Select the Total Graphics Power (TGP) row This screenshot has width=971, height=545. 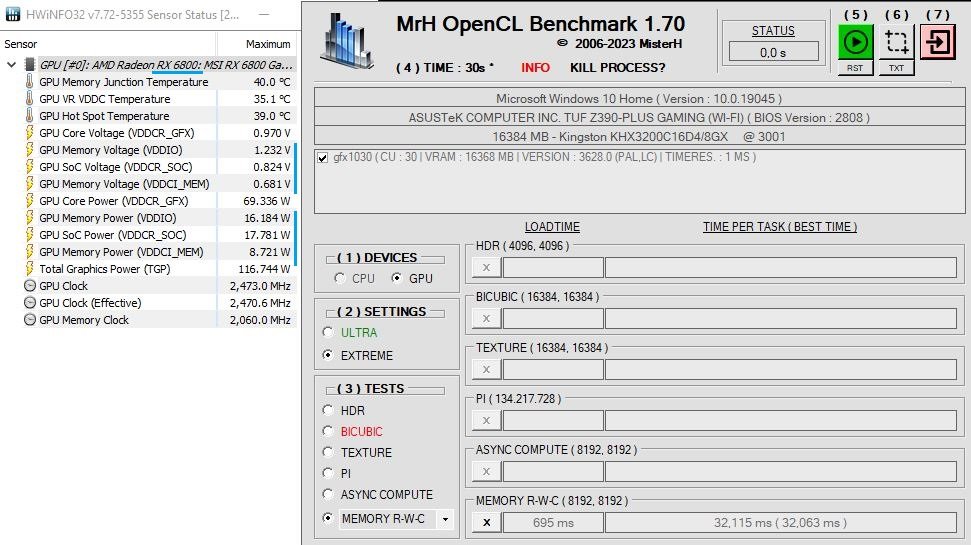(160, 269)
